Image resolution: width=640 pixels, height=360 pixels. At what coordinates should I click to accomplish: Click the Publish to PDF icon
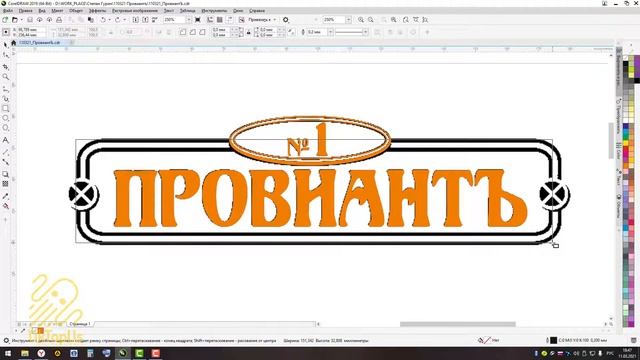pyautogui.click(x=155, y=20)
